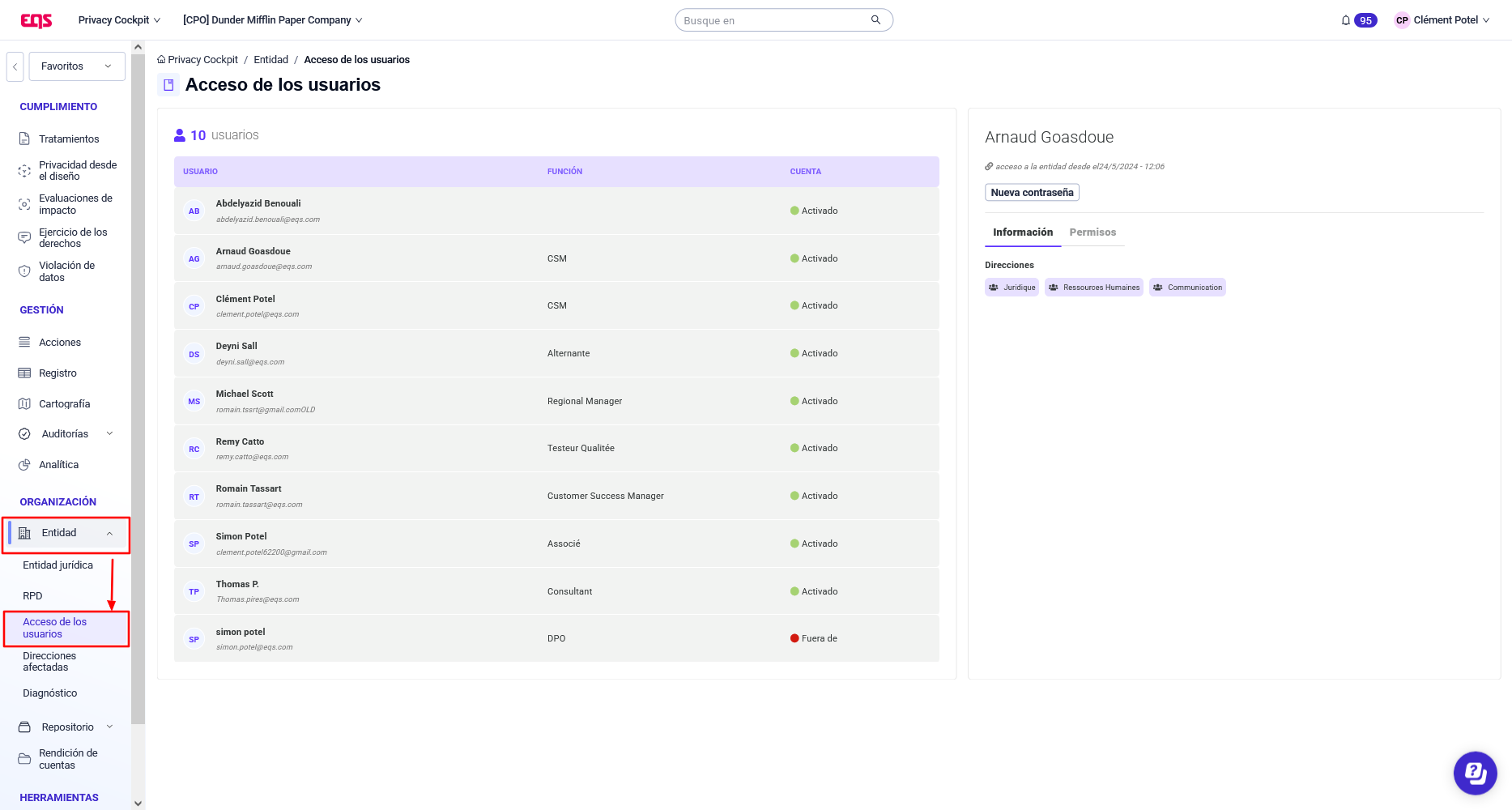Click the Cartografía map icon
1512x810 pixels.
pyautogui.click(x=25, y=404)
